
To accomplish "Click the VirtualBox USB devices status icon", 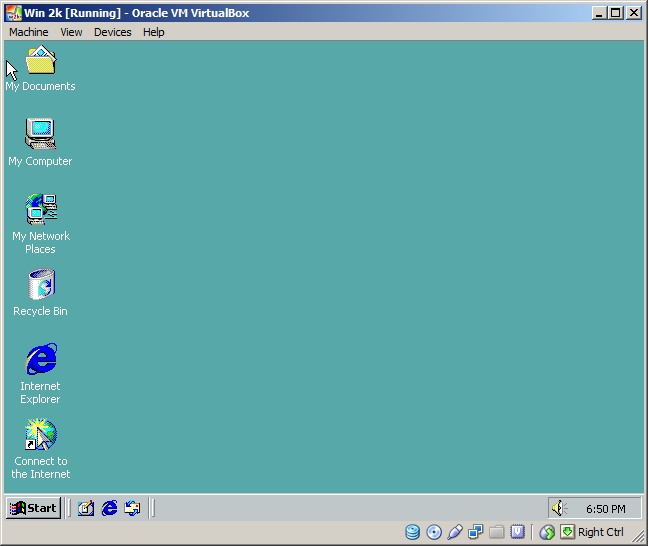I will (x=455, y=532).
